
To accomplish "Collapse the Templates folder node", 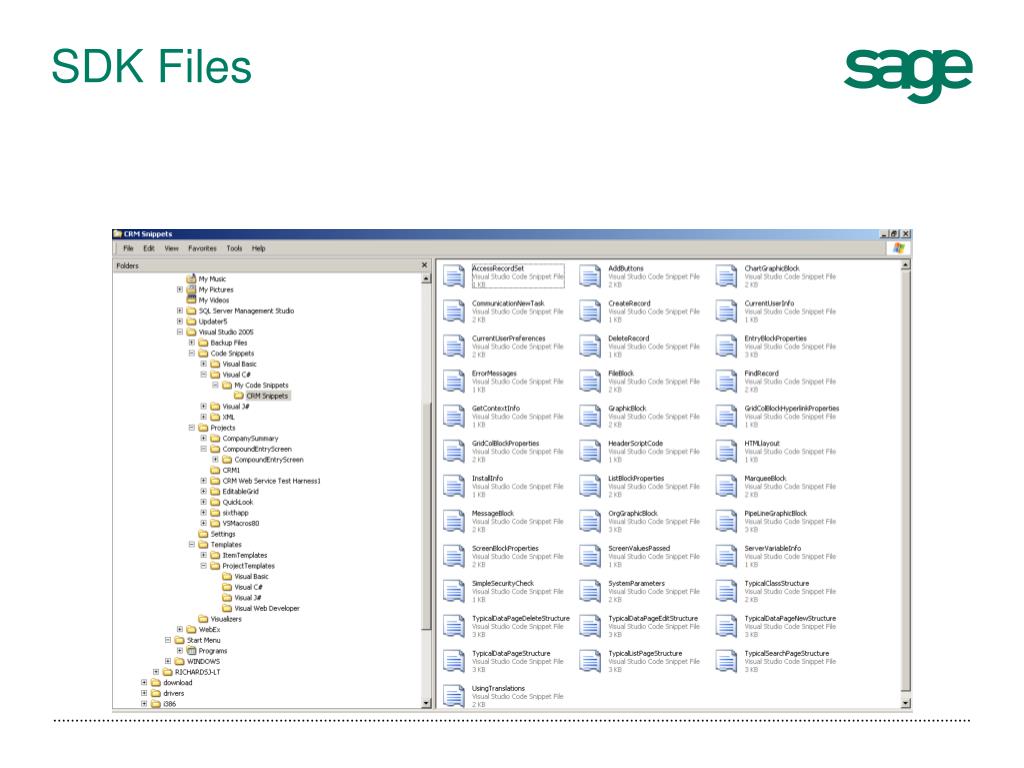I will (x=191, y=544).
